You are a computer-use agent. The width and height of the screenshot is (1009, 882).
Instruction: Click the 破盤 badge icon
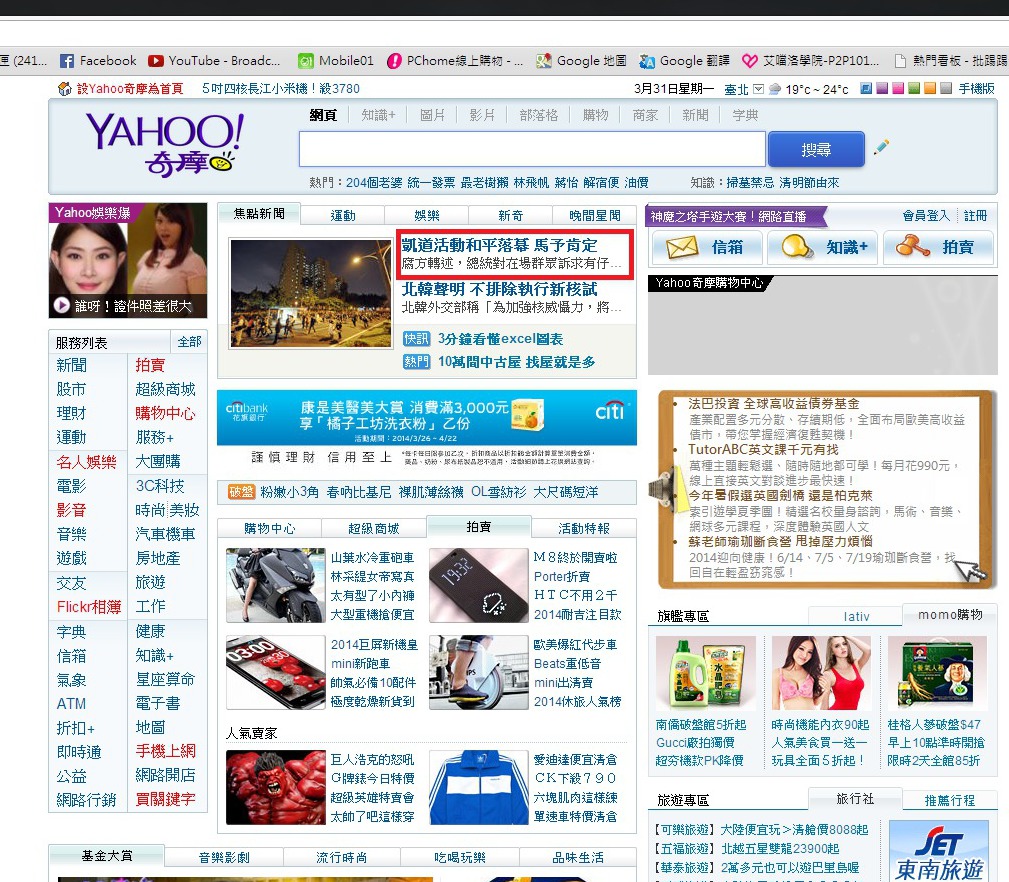click(241, 492)
